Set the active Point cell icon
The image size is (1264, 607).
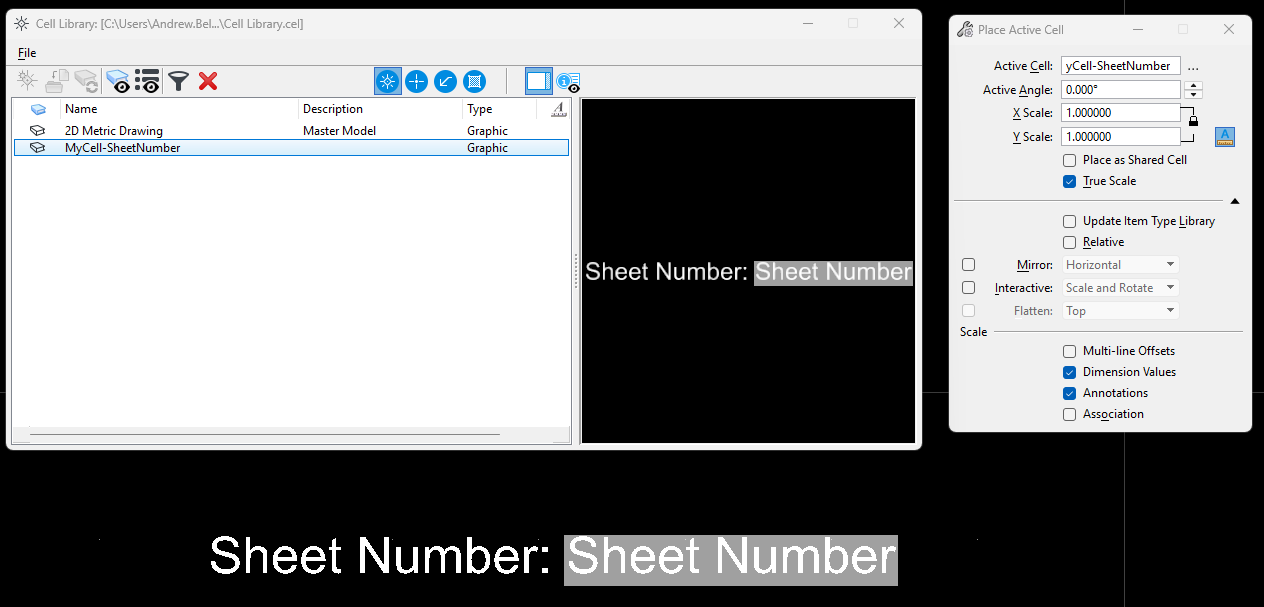pos(417,81)
